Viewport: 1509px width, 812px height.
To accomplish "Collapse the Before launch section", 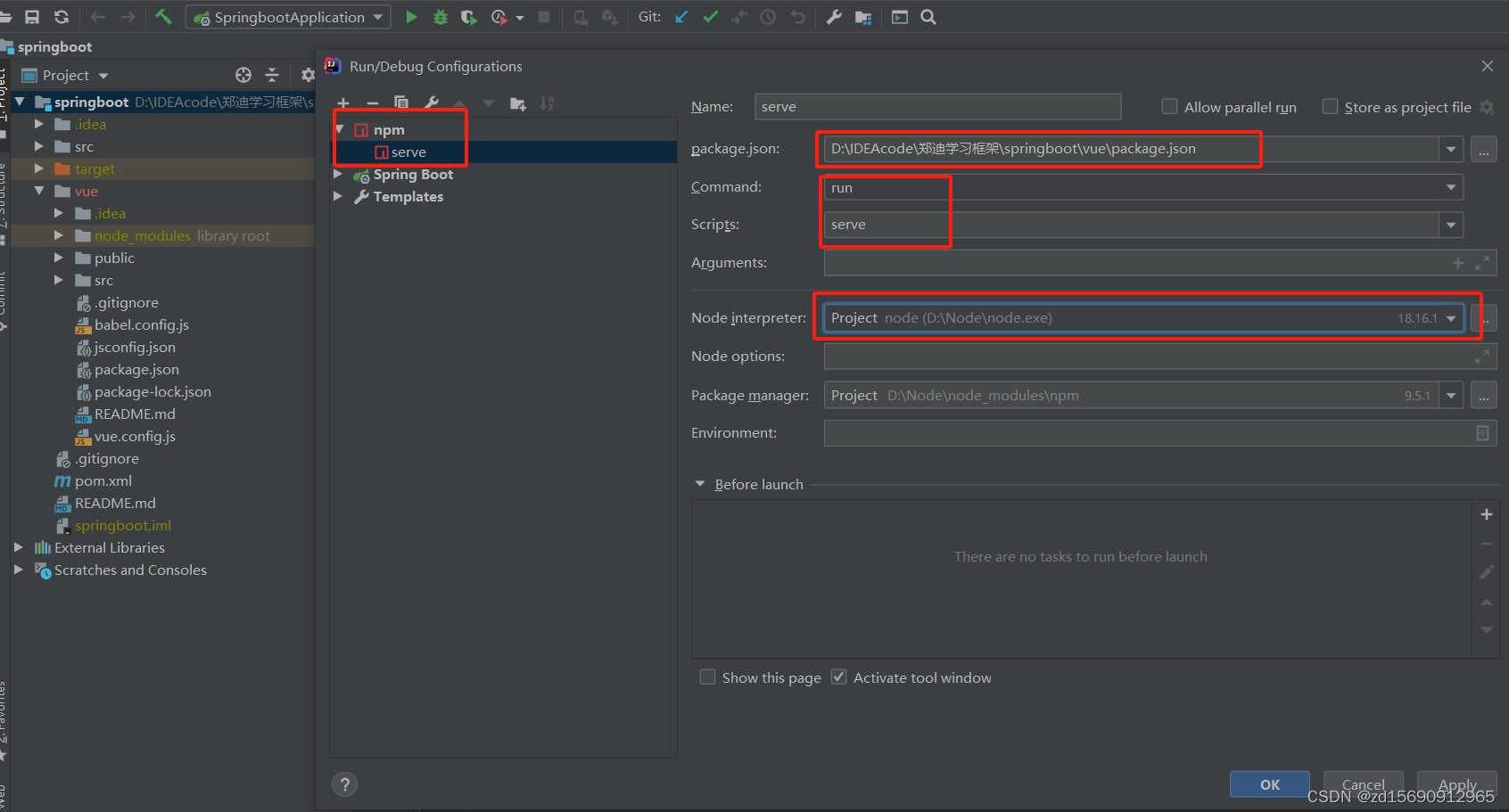I will 700,484.
